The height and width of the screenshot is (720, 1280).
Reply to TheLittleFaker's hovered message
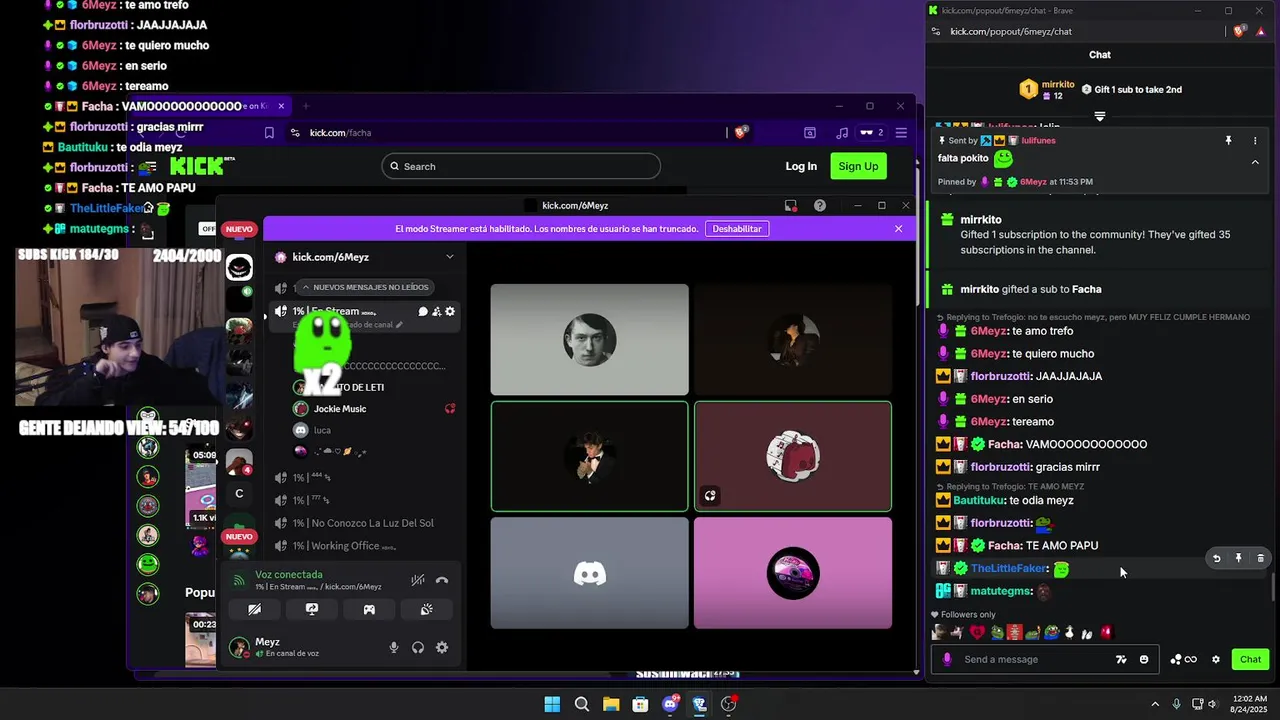click(1216, 558)
